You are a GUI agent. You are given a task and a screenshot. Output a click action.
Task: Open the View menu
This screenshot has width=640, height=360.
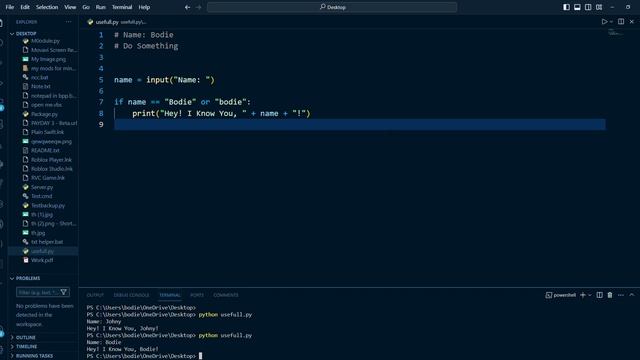70,7
